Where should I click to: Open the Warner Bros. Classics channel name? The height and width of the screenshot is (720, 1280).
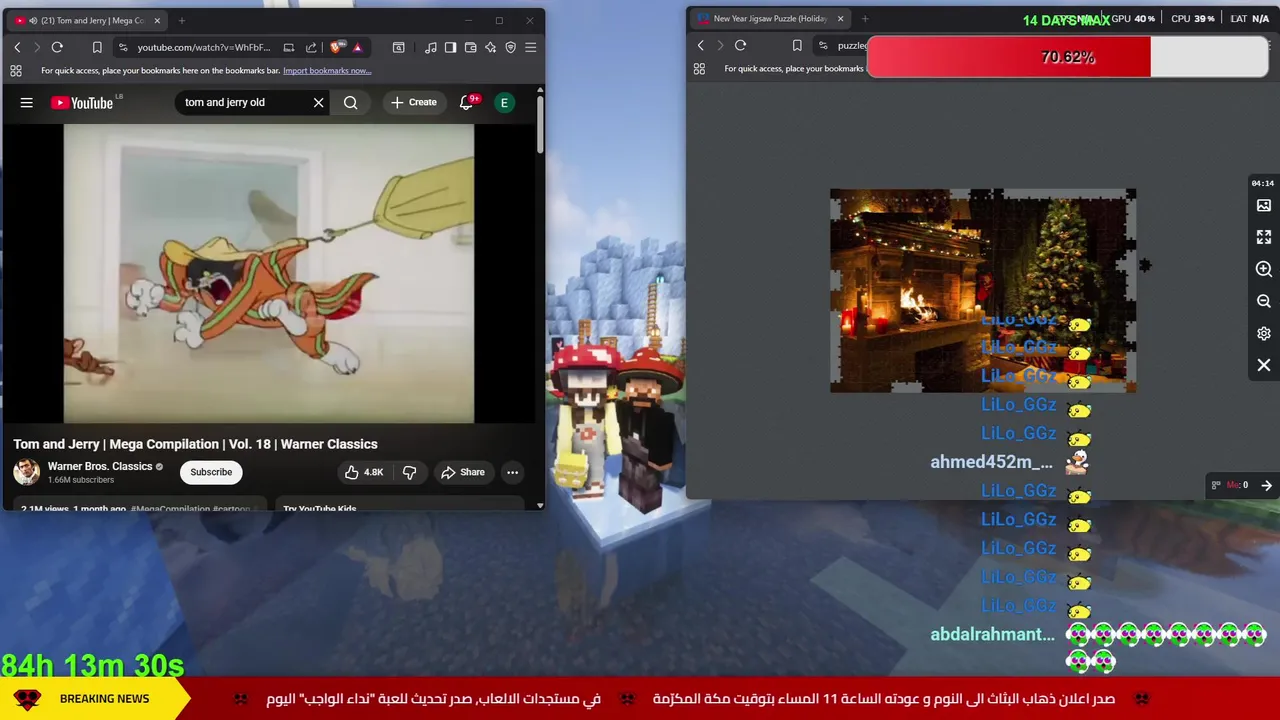click(100, 466)
